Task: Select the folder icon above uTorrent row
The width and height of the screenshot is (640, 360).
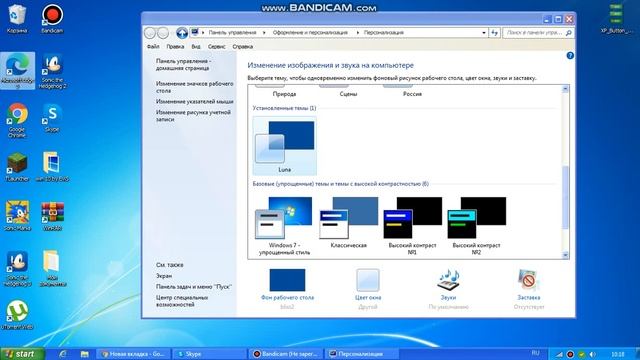Action: point(52,268)
